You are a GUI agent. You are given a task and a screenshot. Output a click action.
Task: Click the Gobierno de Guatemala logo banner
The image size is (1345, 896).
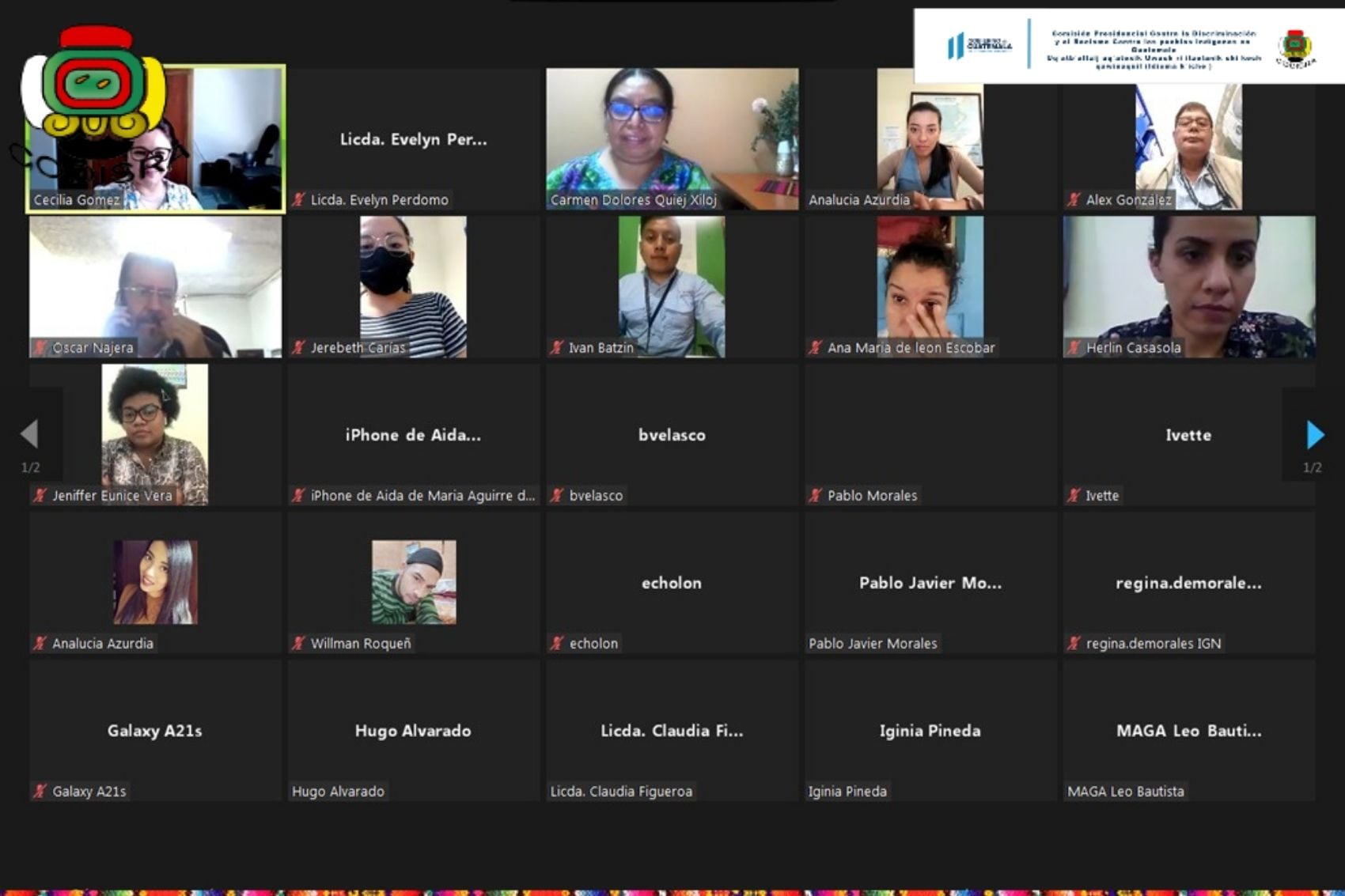(979, 46)
